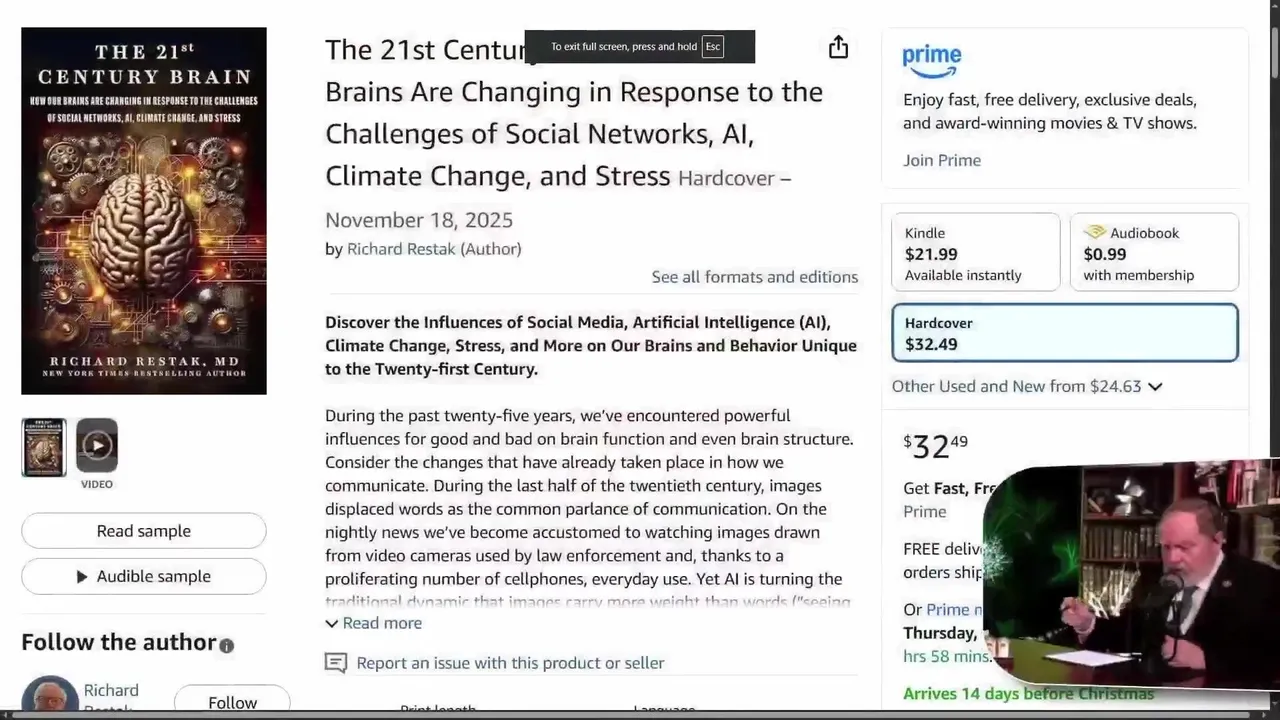This screenshot has width=1280, height=720.
Task: Select the Audiobook format option
Action: [1154, 253]
